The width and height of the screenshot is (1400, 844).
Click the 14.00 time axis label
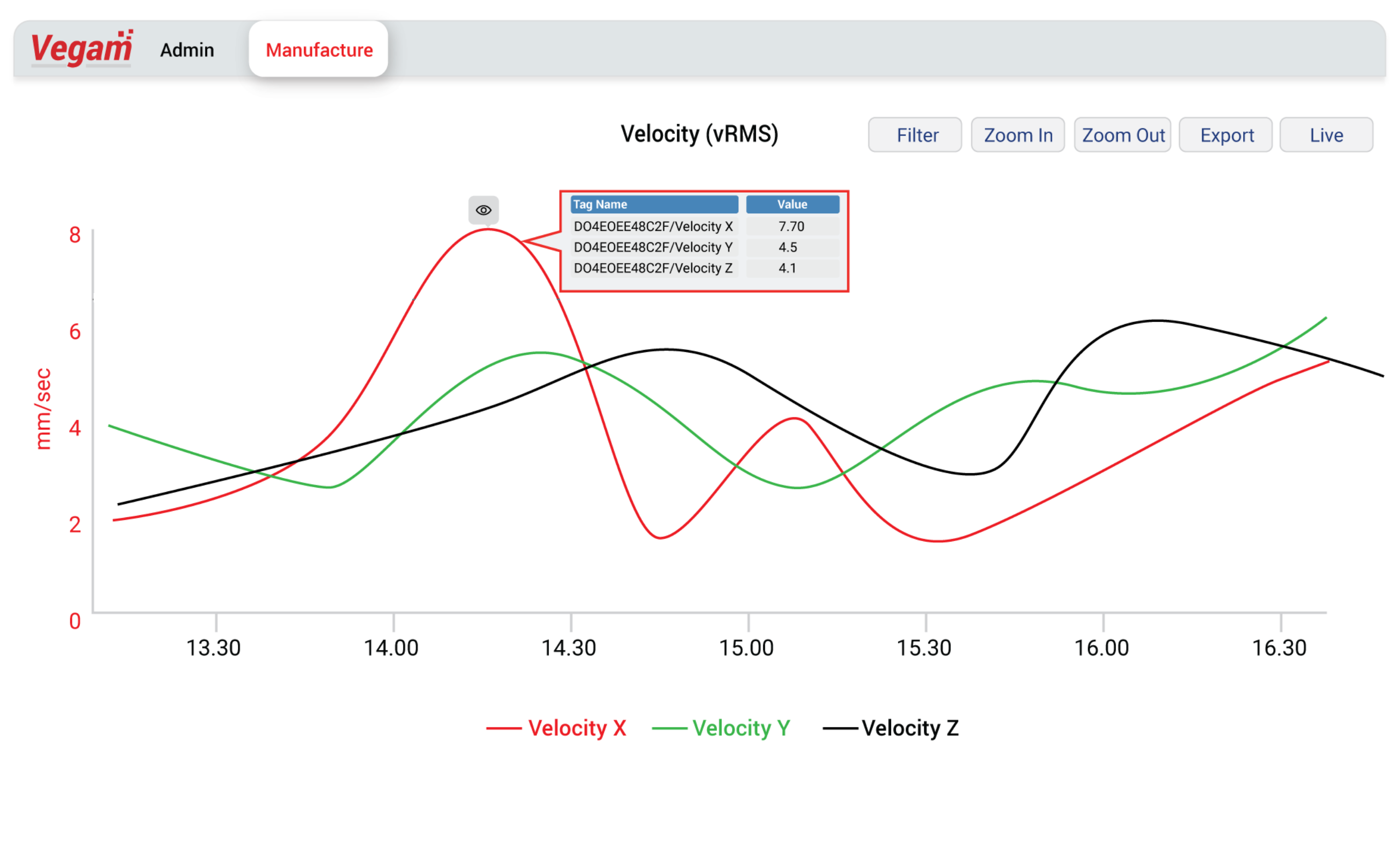point(391,648)
